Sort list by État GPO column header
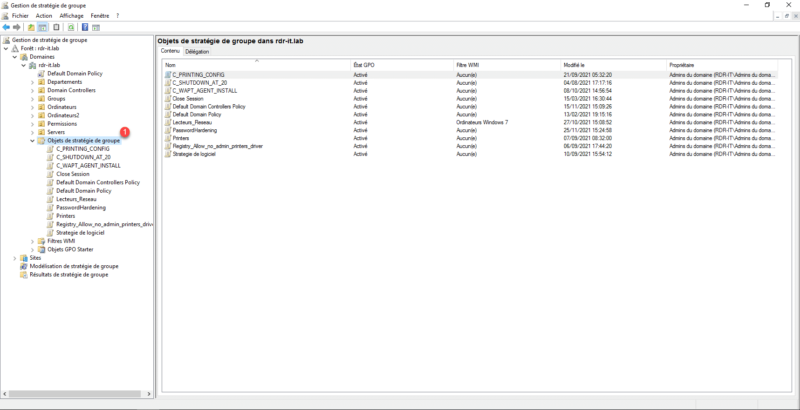 (x=364, y=64)
